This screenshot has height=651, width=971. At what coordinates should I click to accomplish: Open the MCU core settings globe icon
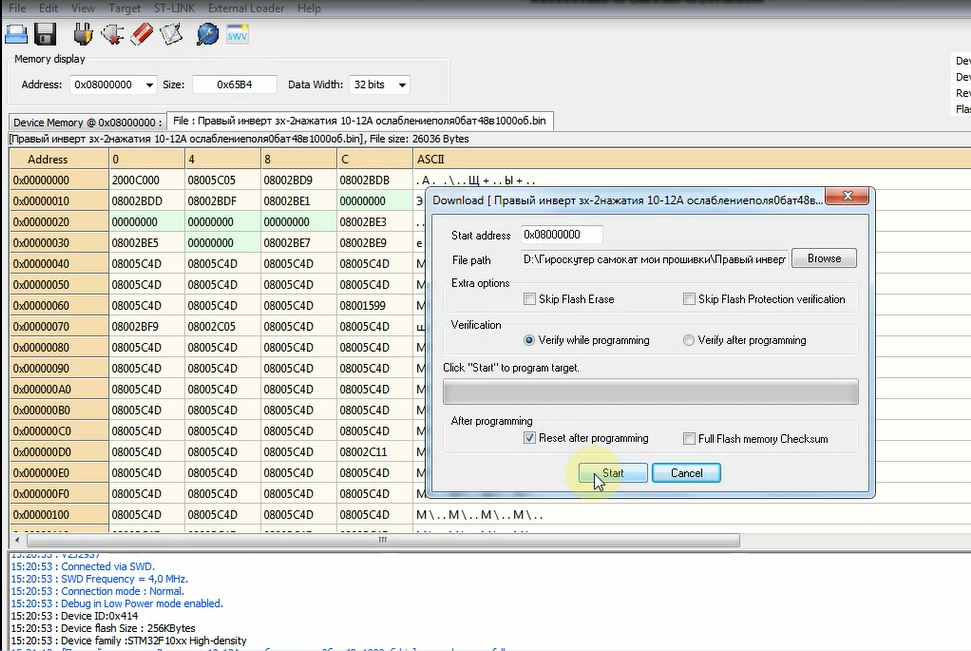[x=207, y=35]
